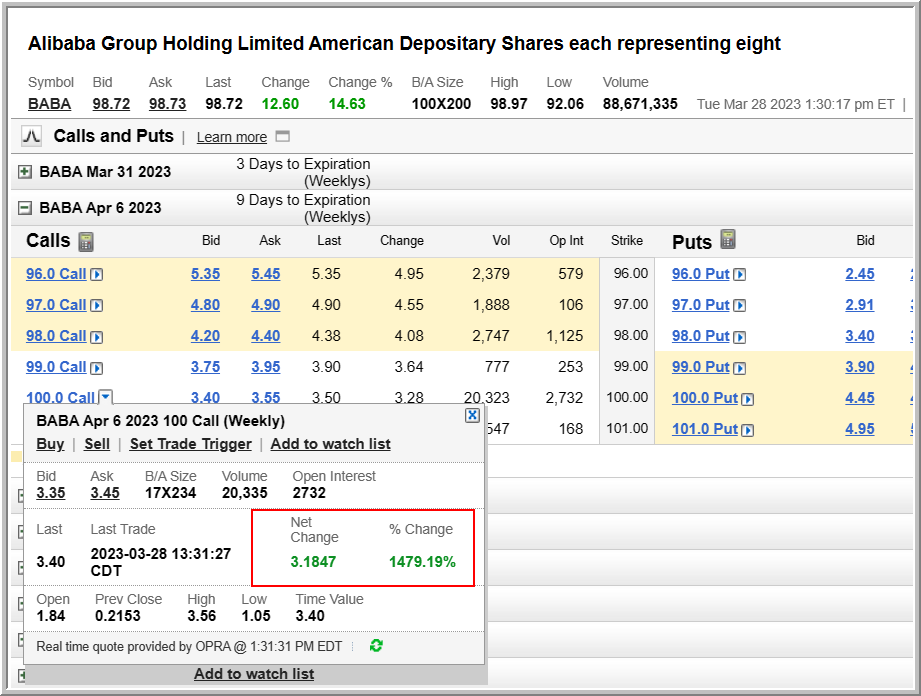Select the strike price 100.00 cell
This screenshot has width=921, height=696.
coord(627,398)
